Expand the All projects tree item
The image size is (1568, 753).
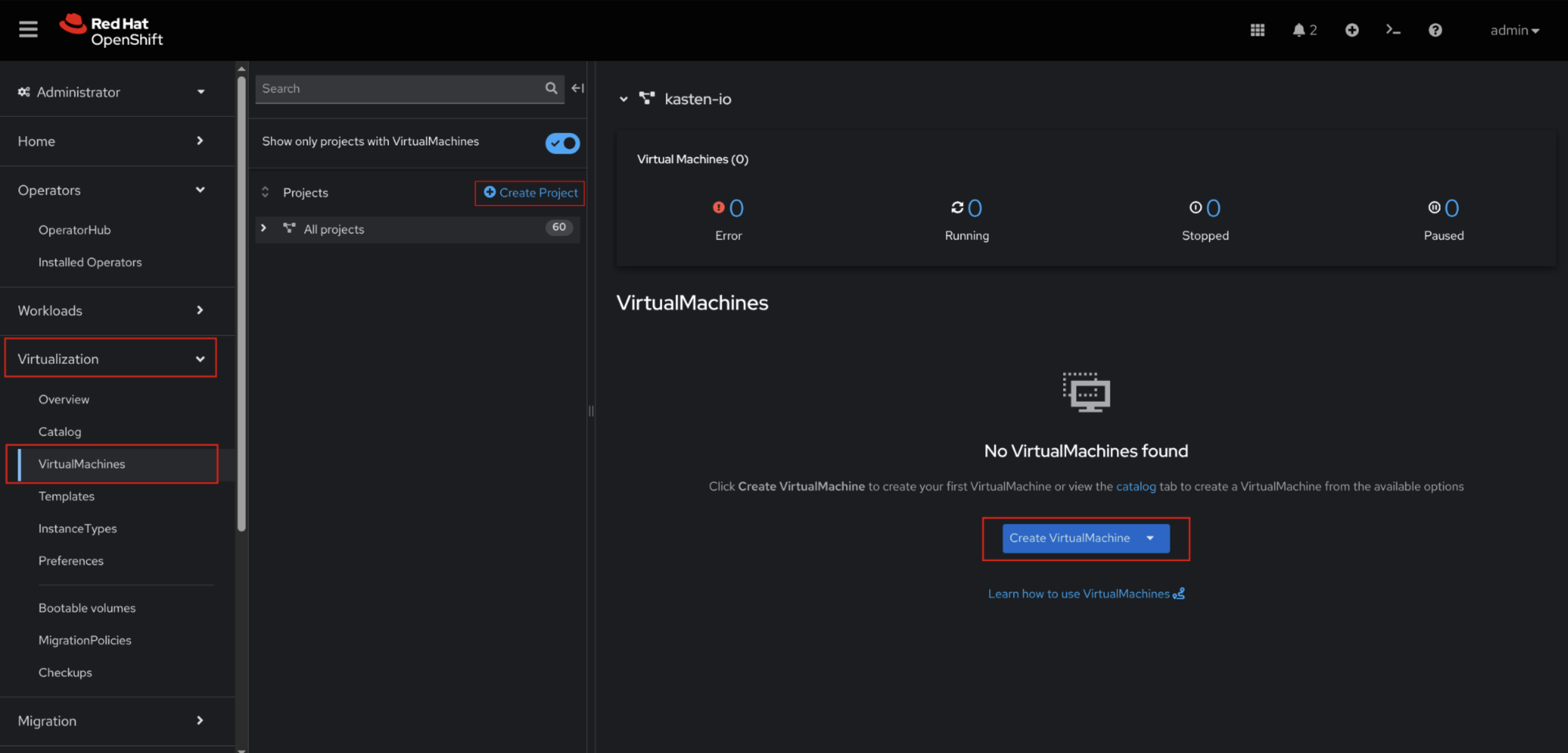[263, 228]
